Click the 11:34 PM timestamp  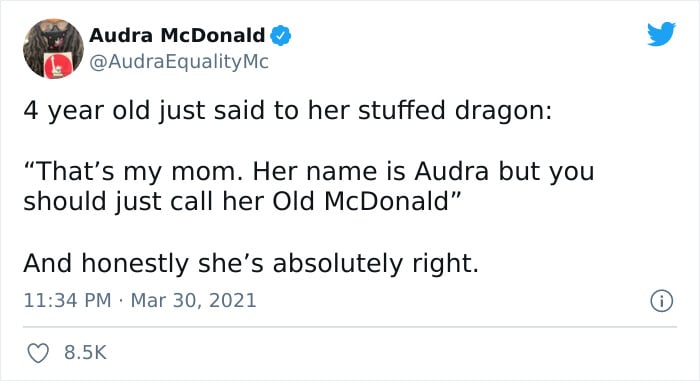click(67, 300)
